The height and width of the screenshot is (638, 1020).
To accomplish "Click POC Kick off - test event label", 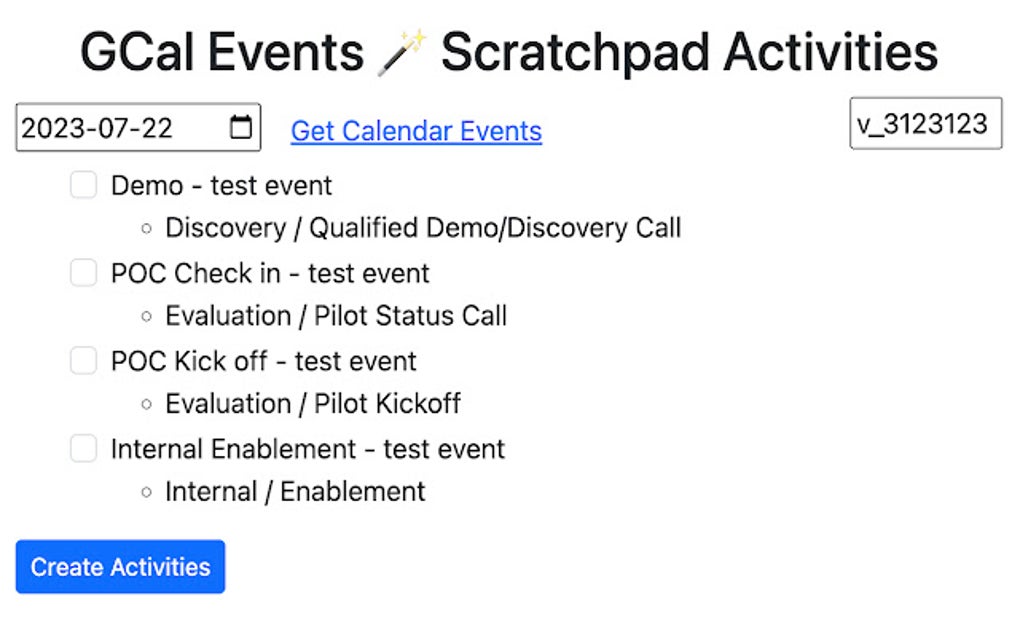I will tap(263, 362).
